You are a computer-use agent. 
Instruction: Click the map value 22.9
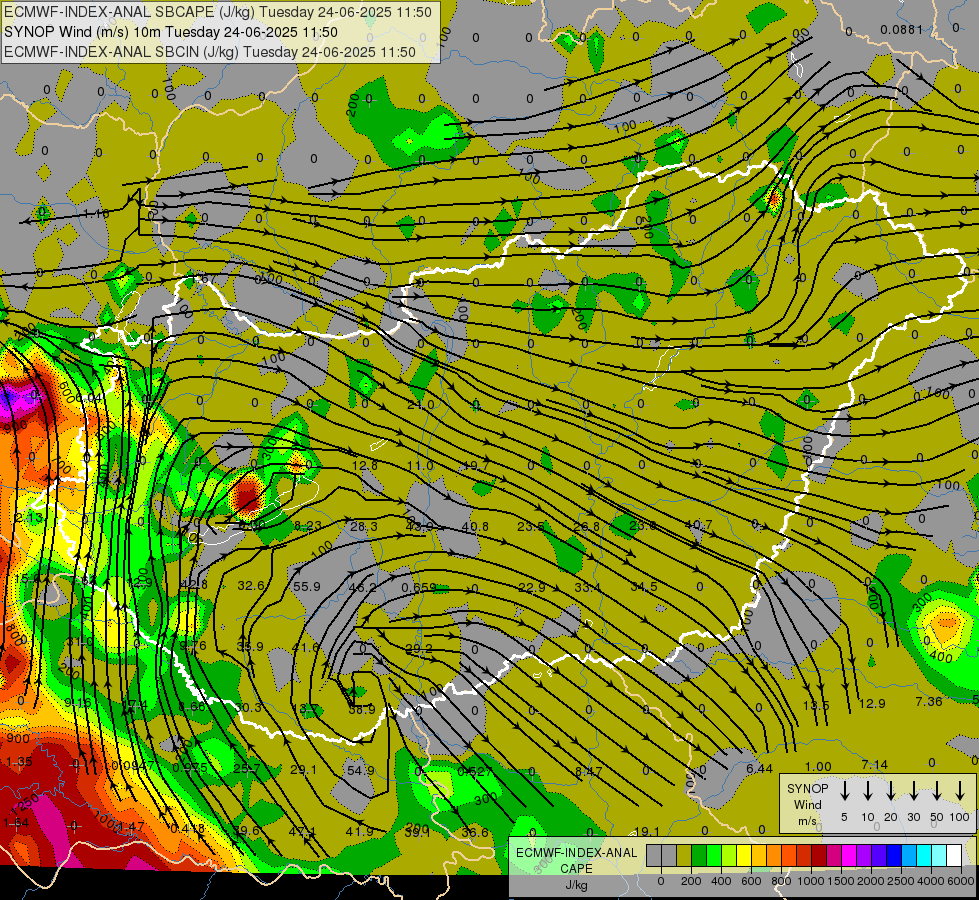tap(532, 587)
